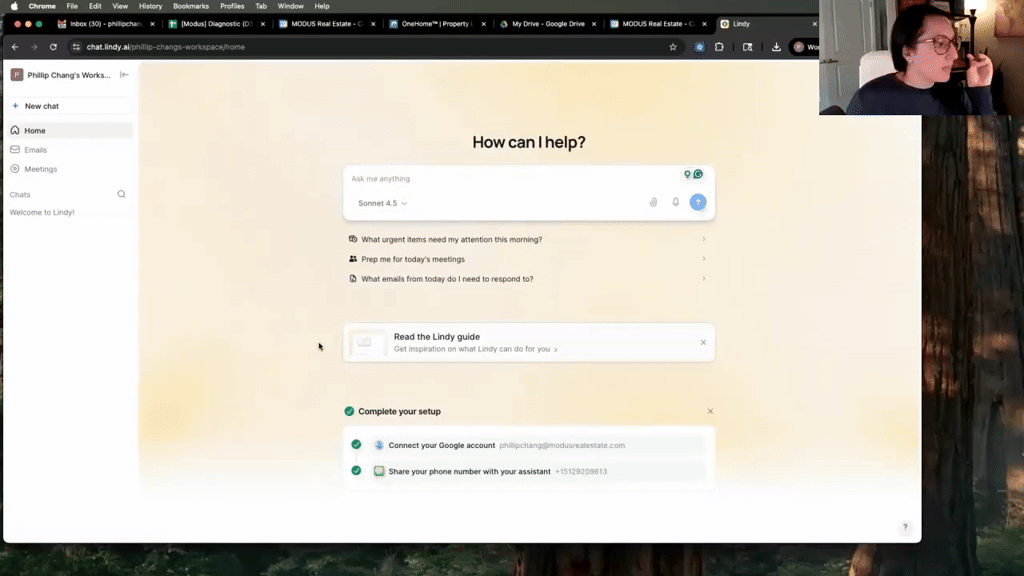Start a New chat
Viewport: 1024px width, 576px height.
tap(41, 106)
